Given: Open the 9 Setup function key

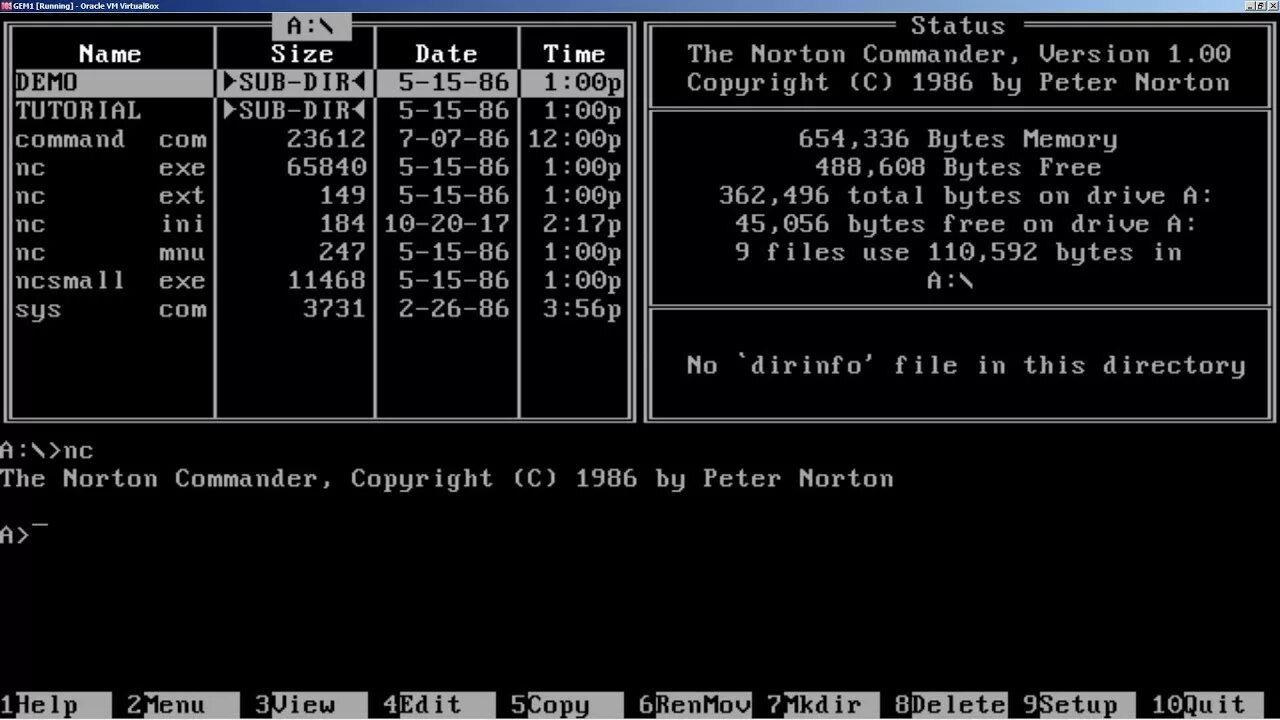Looking at the screenshot, I should pos(1079,705).
